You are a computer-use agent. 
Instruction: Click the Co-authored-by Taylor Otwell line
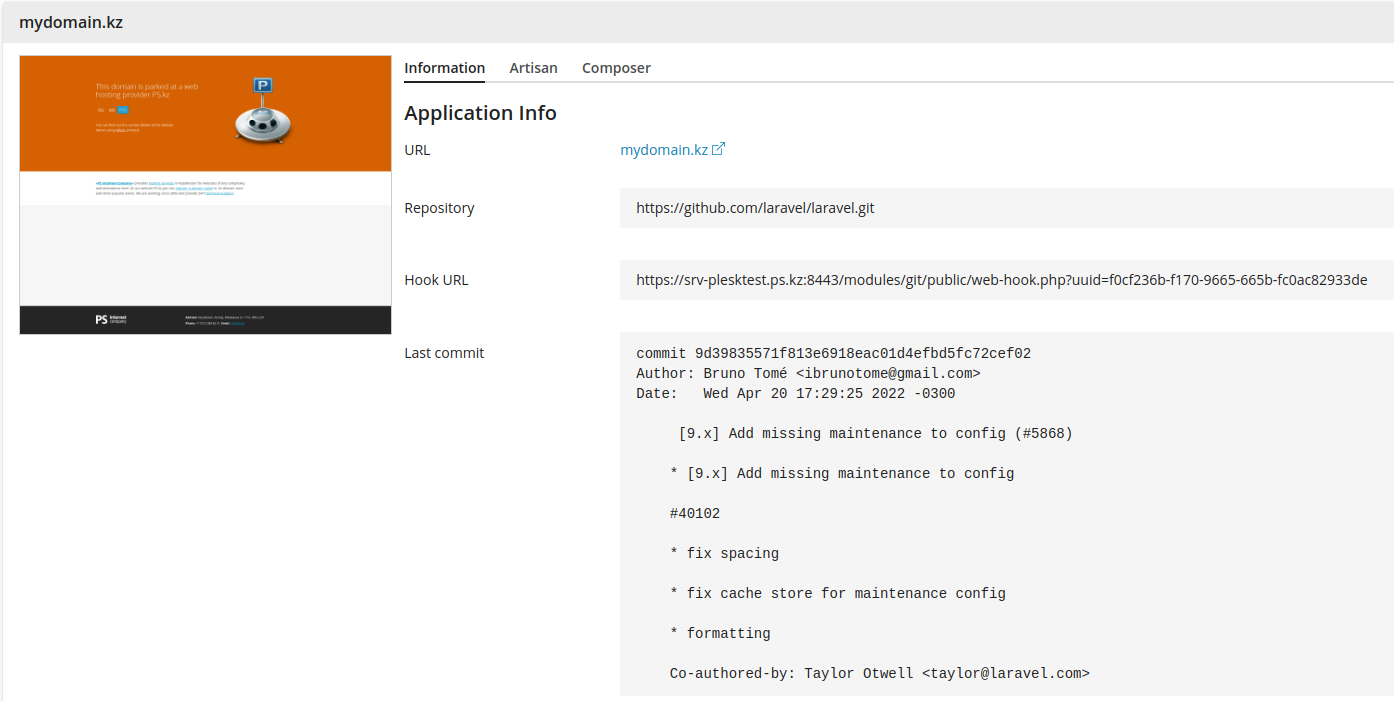pyautogui.click(x=879, y=674)
